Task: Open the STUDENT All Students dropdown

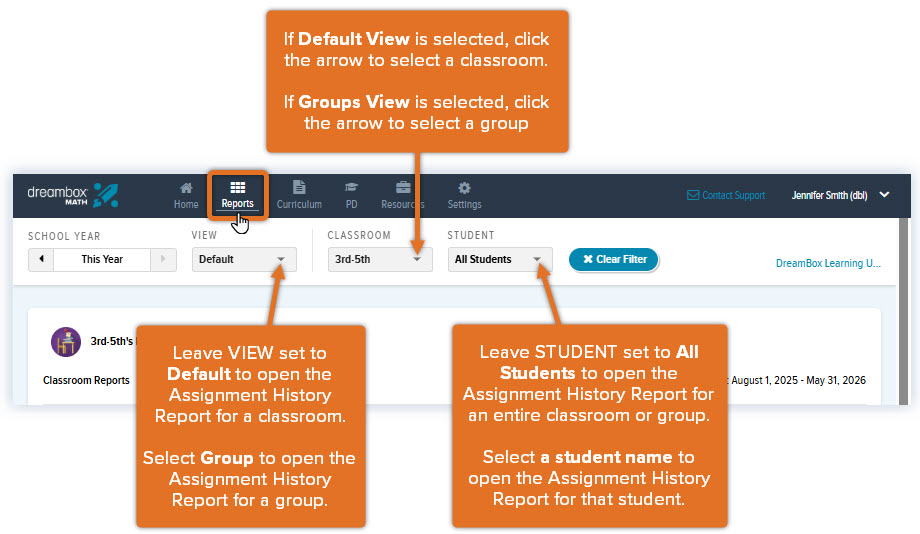Action: 500,259
